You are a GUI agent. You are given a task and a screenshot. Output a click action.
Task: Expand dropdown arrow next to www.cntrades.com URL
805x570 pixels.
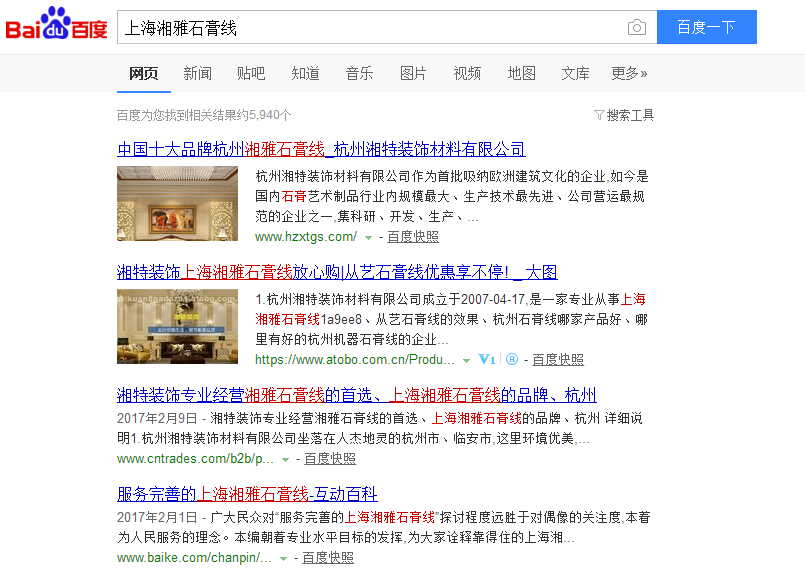[x=285, y=460]
